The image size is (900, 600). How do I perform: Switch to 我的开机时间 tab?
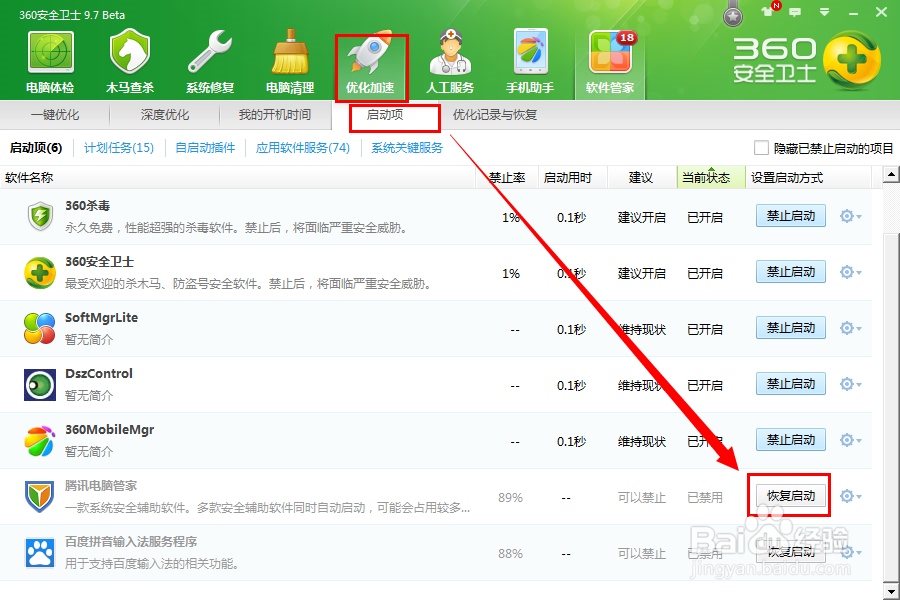[x=275, y=115]
